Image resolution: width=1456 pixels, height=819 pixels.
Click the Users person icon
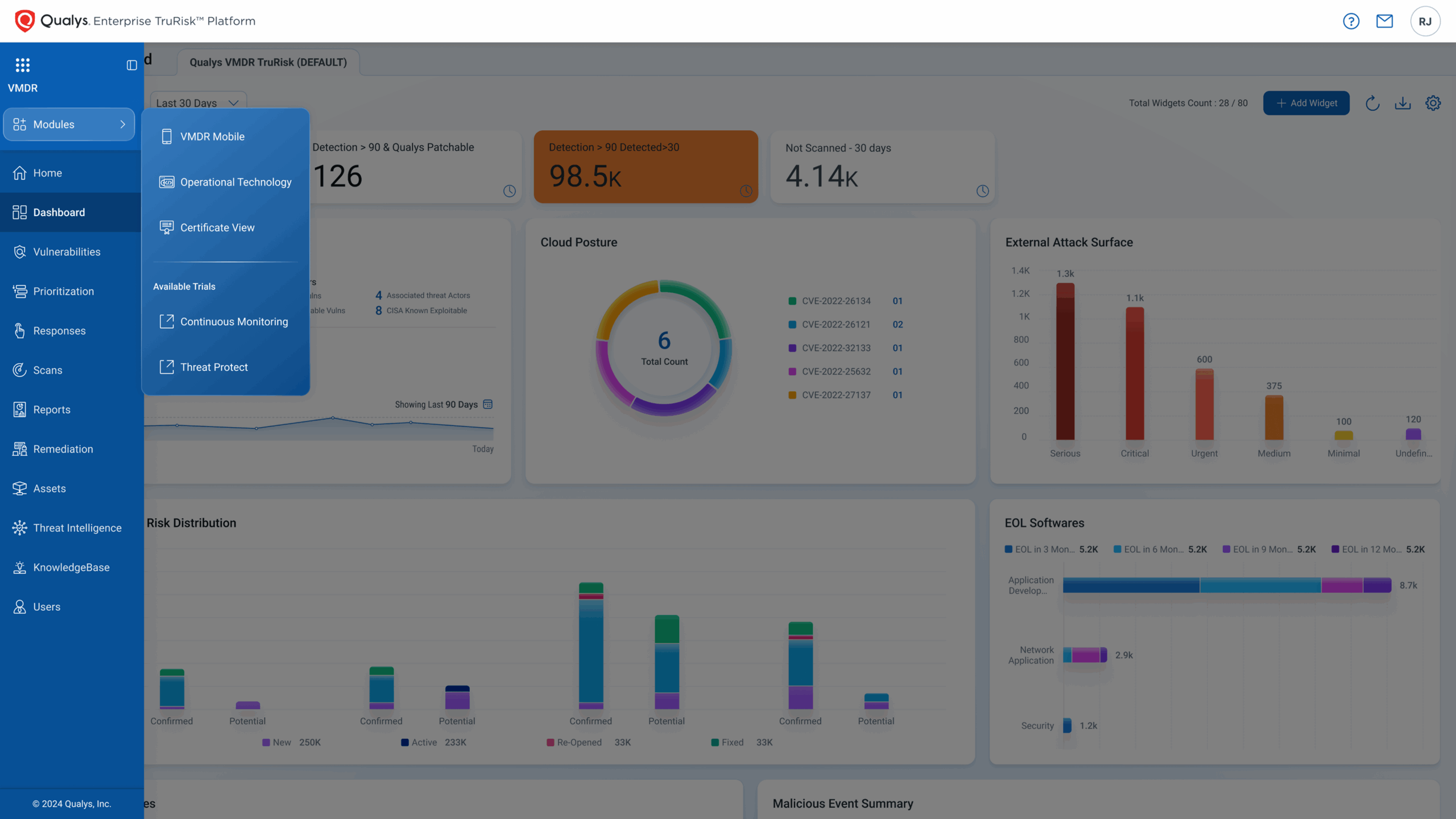pyautogui.click(x=19, y=607)
